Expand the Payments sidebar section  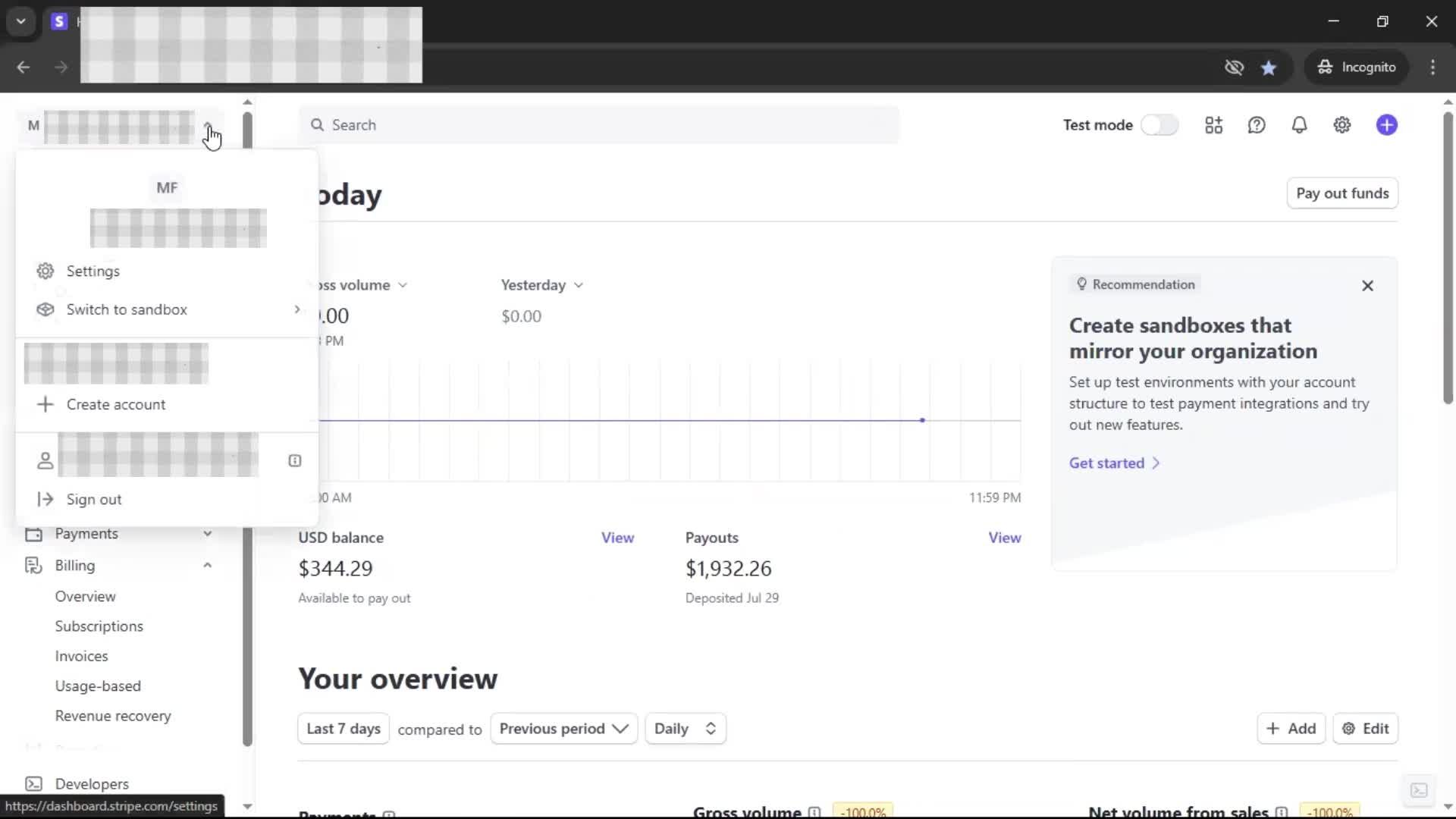pyautogui.click(x=207, y=534)
